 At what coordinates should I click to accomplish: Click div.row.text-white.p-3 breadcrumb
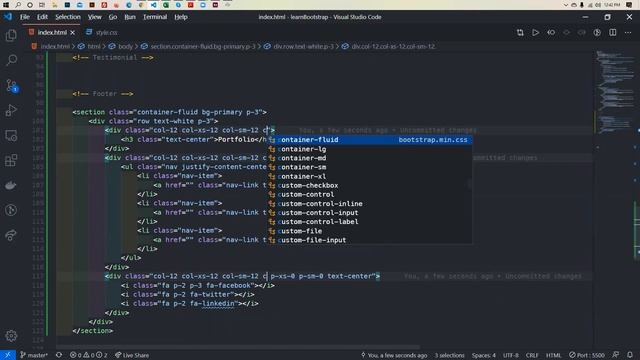(x=299, y=47)
